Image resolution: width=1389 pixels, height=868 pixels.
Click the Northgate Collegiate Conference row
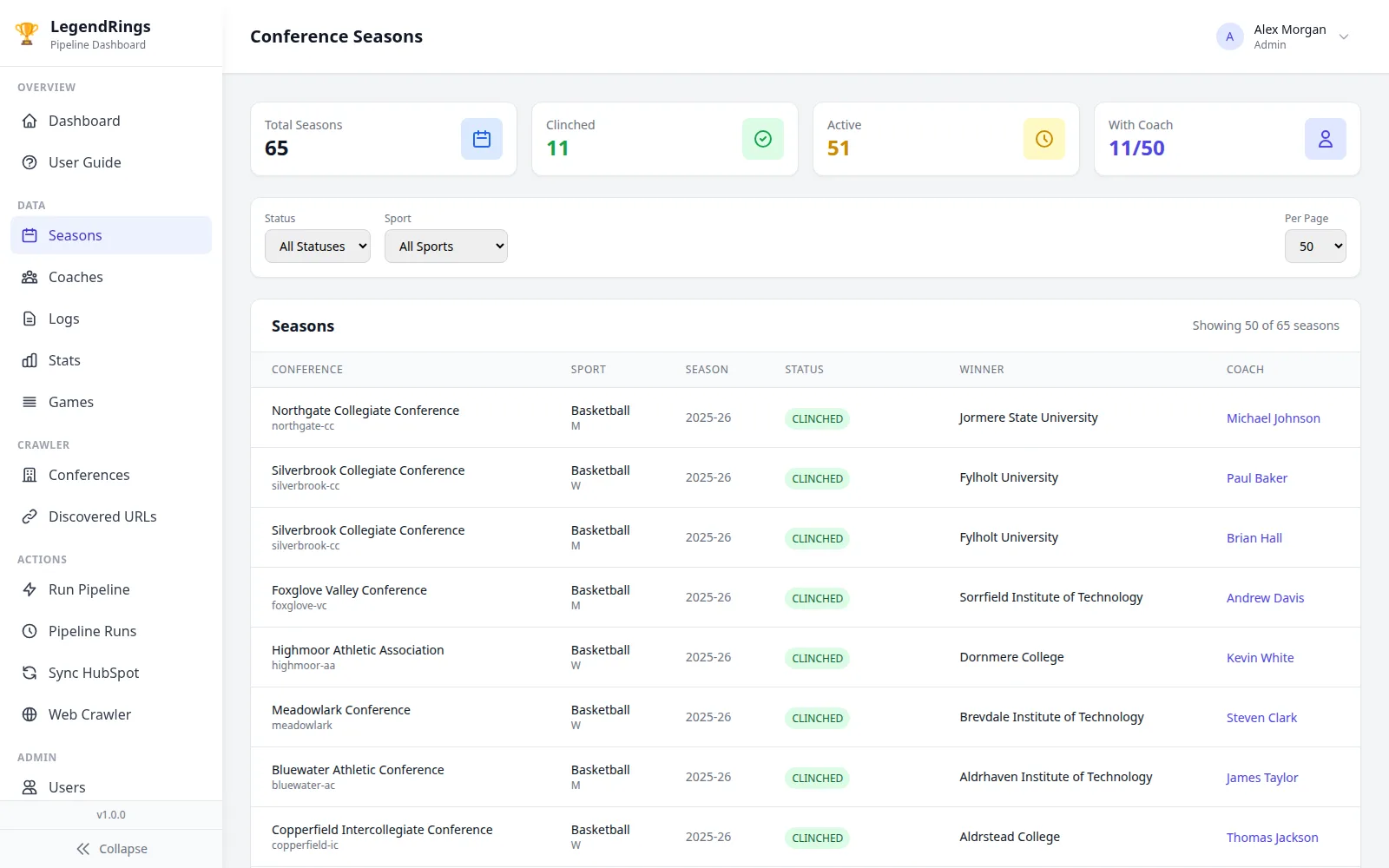pos(806,418)
